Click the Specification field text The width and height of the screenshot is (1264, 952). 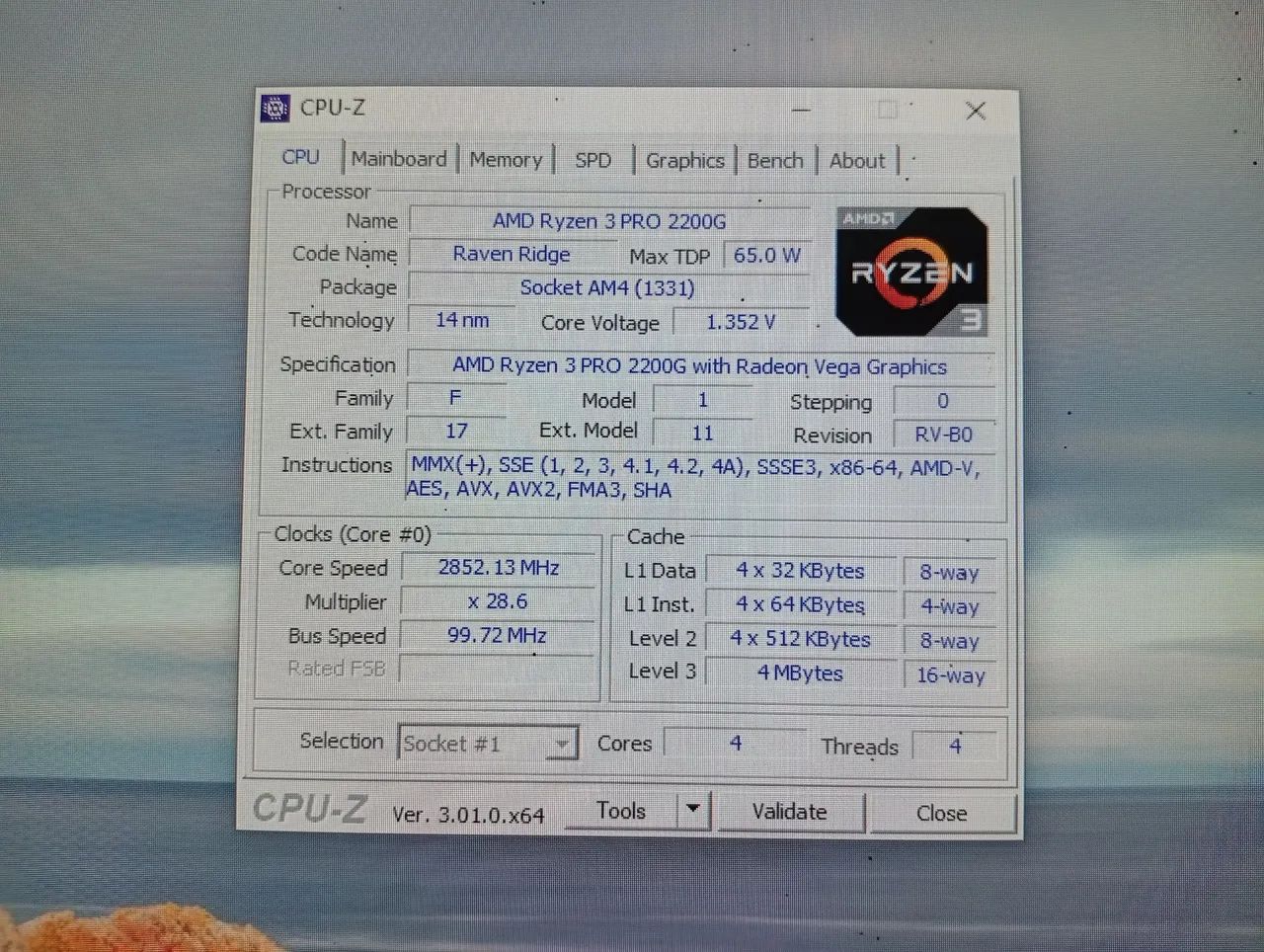tap(699, 365)
